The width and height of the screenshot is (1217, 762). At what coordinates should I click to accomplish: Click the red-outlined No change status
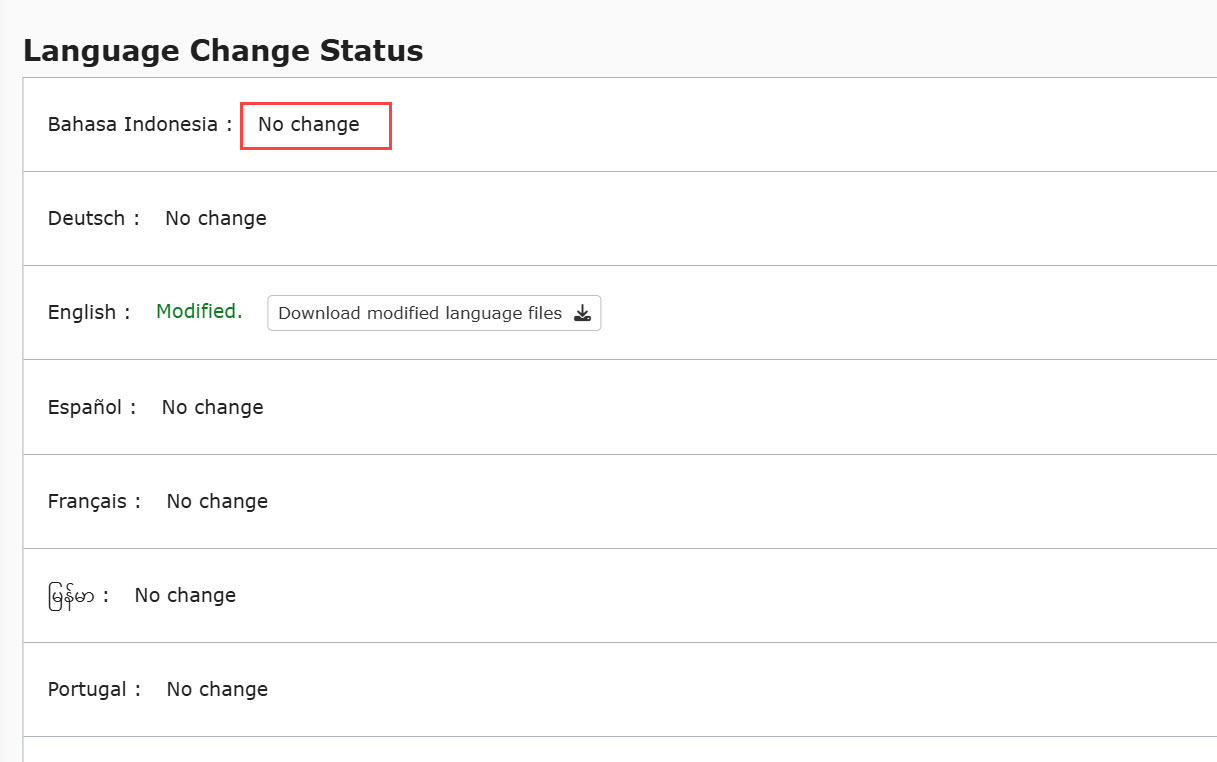tap(309, 125)
